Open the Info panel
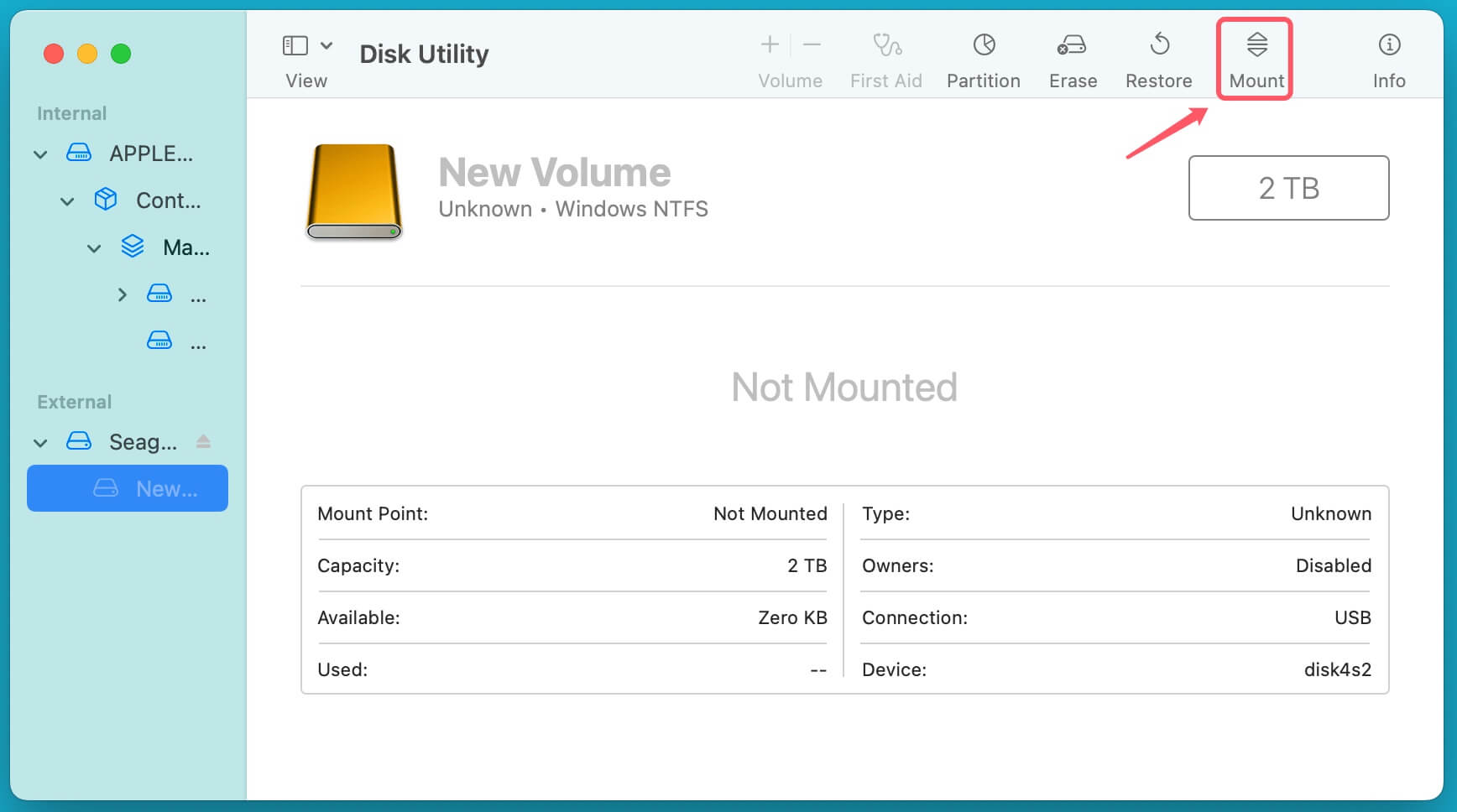1457x812 pixels. 1388,57
